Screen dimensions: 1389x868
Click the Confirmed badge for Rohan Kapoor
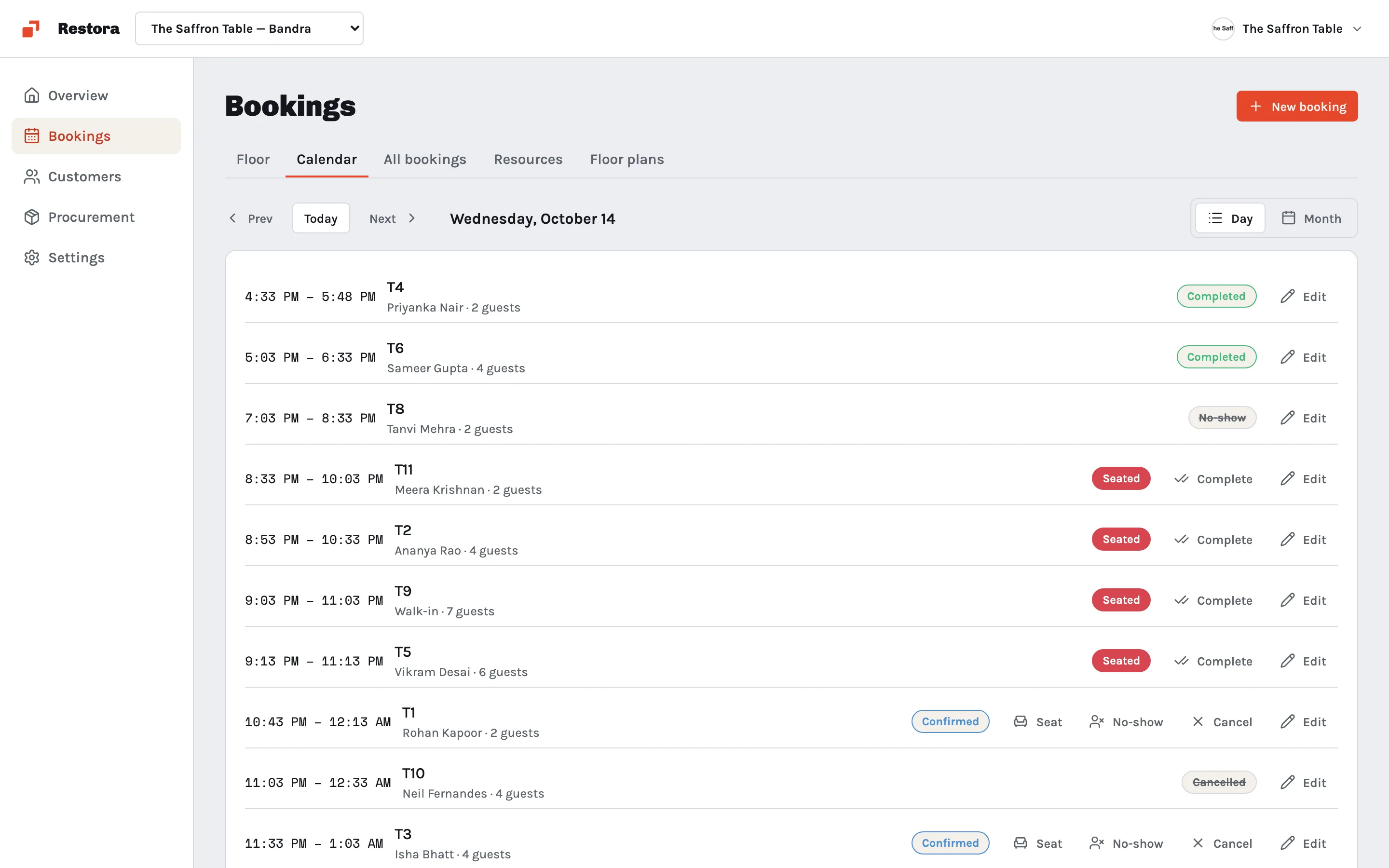[951, 721]
